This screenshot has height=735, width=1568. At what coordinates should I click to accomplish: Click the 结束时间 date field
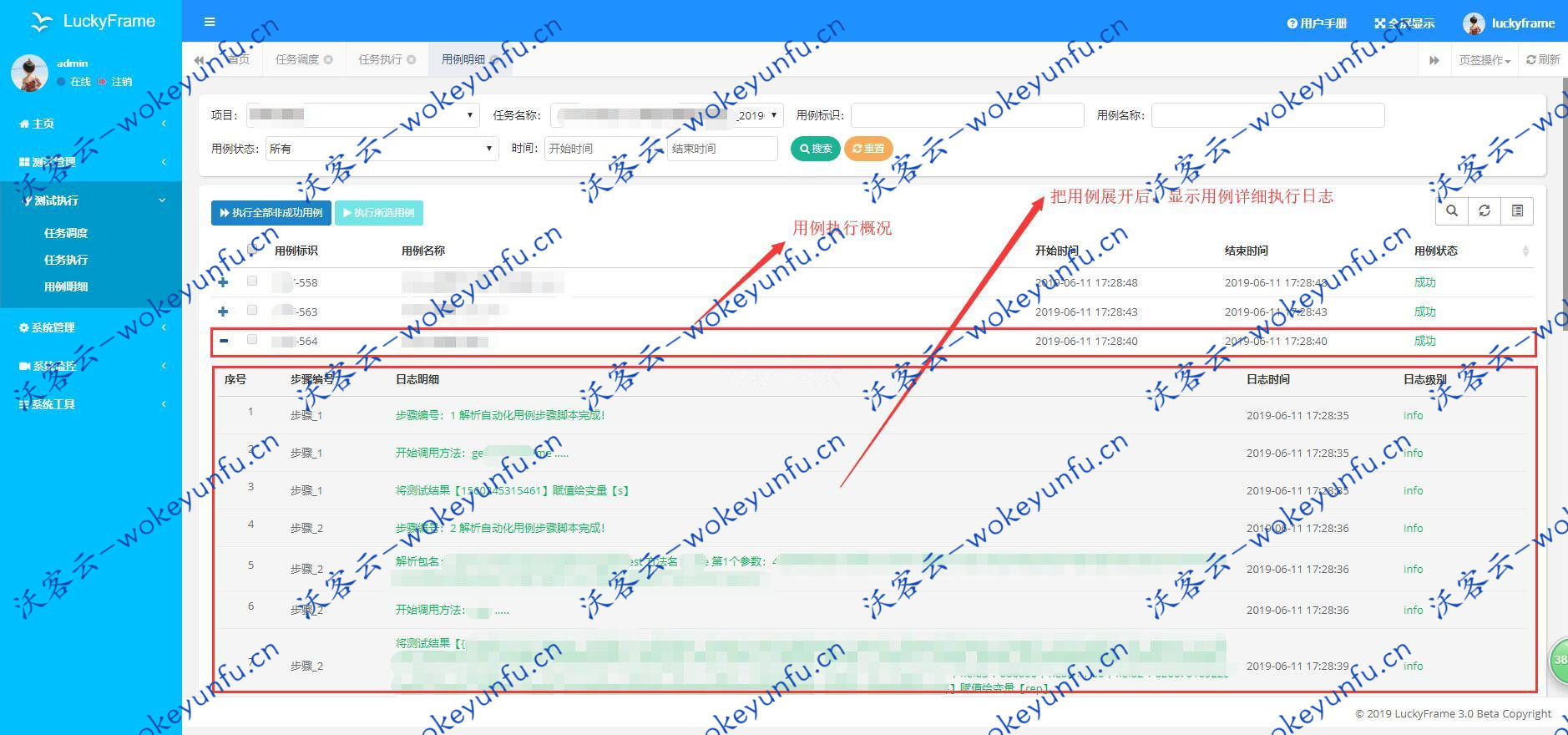point(722,149)
